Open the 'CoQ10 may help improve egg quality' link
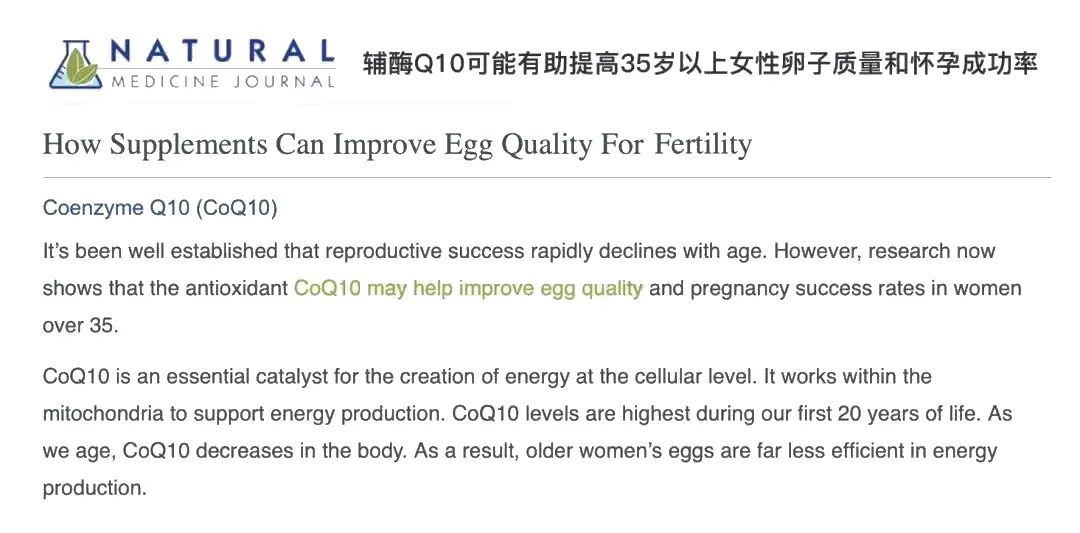1080x533 pixels. (468, 288)
